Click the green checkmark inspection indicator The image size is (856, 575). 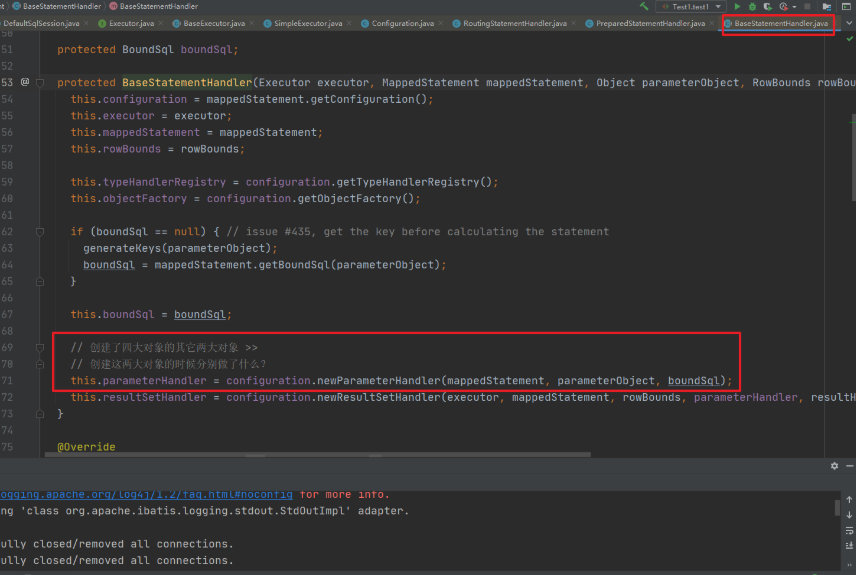(849, 39)
